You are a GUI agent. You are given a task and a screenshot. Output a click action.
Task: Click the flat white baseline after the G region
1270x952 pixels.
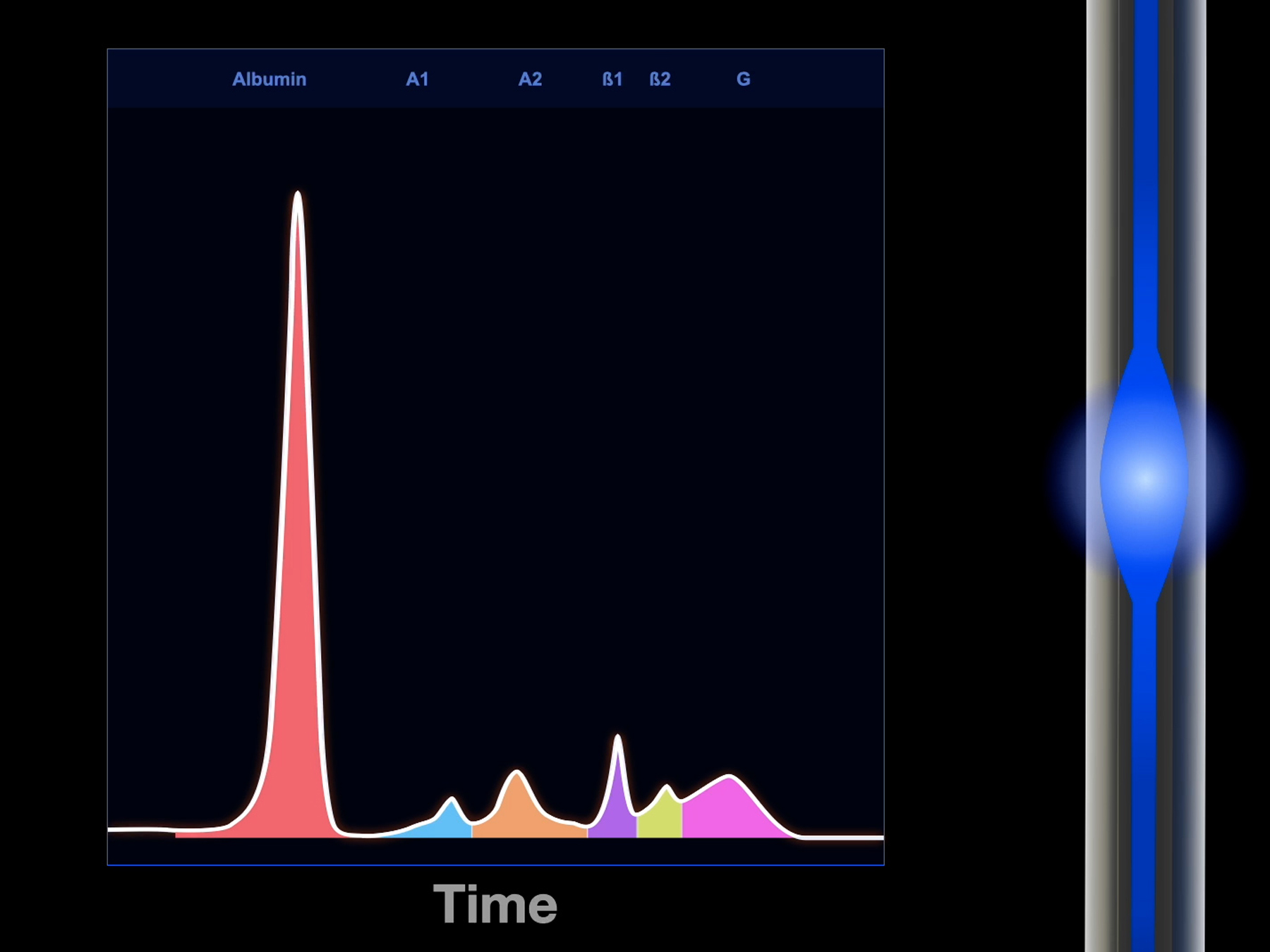coord(843,837)
